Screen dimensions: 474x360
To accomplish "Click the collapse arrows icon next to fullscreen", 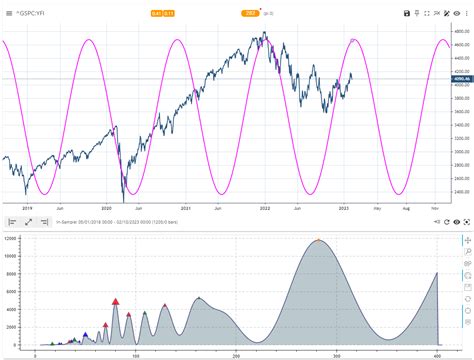I will tap(437, 13).
